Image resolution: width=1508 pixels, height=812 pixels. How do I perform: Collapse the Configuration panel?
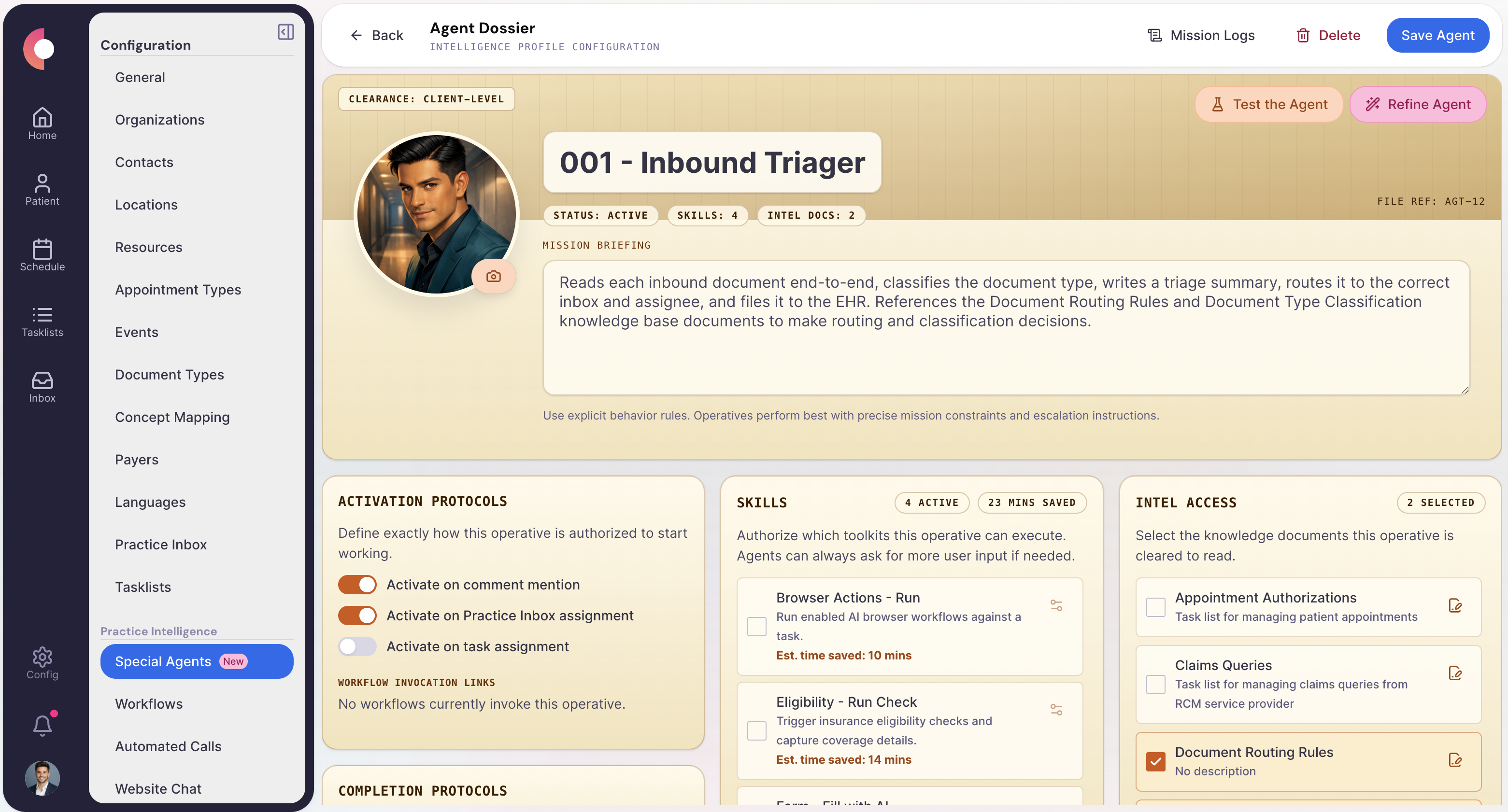pyautogui.click(x=285, y=31)
